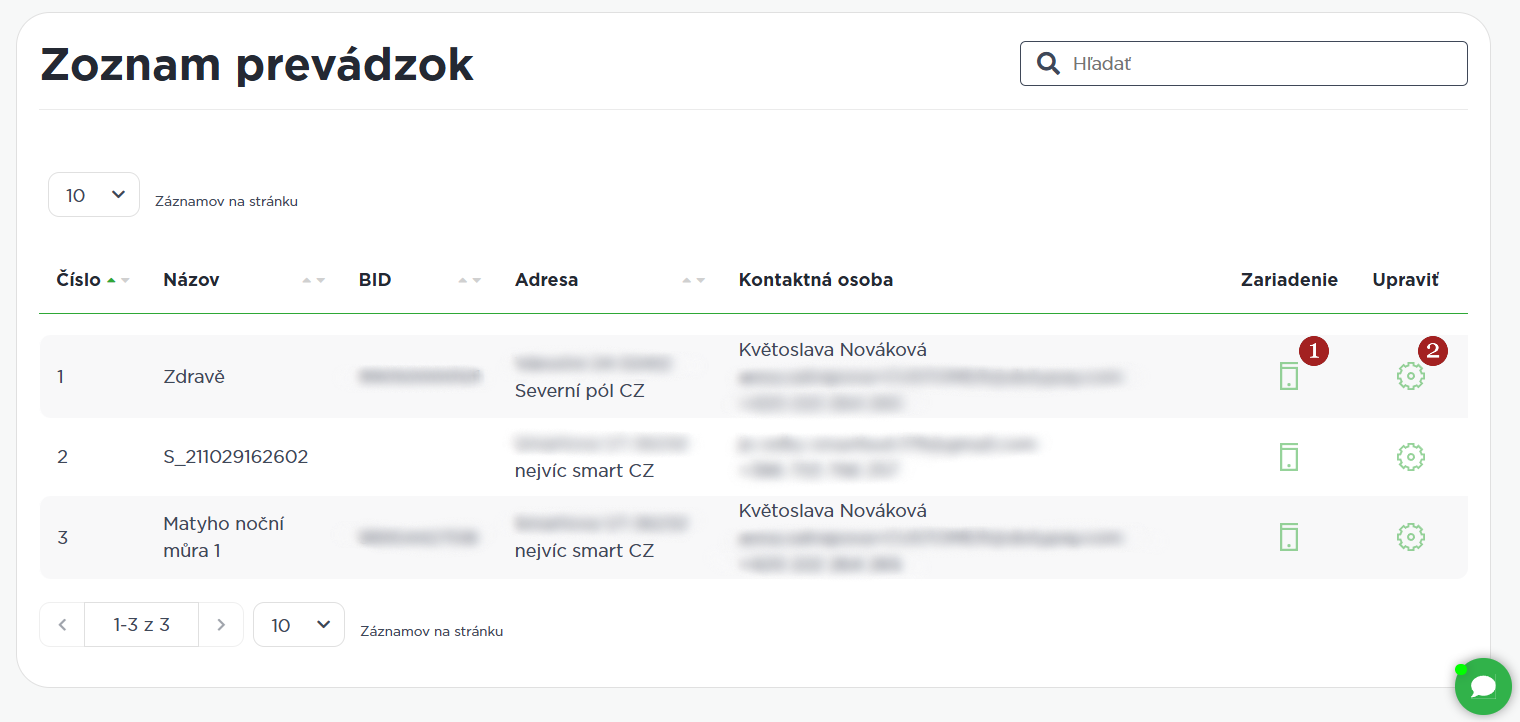Image resolution: width=1520 pixels, height=722 pixels.
Task: Expand bottom records-per-page dropdown
Action: [299, 625]
